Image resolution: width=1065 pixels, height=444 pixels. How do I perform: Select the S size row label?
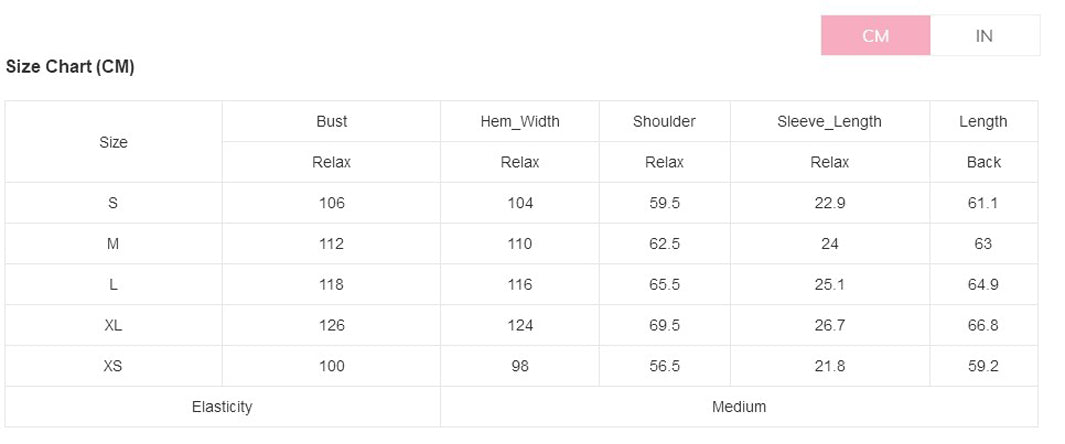pos(113,203)
